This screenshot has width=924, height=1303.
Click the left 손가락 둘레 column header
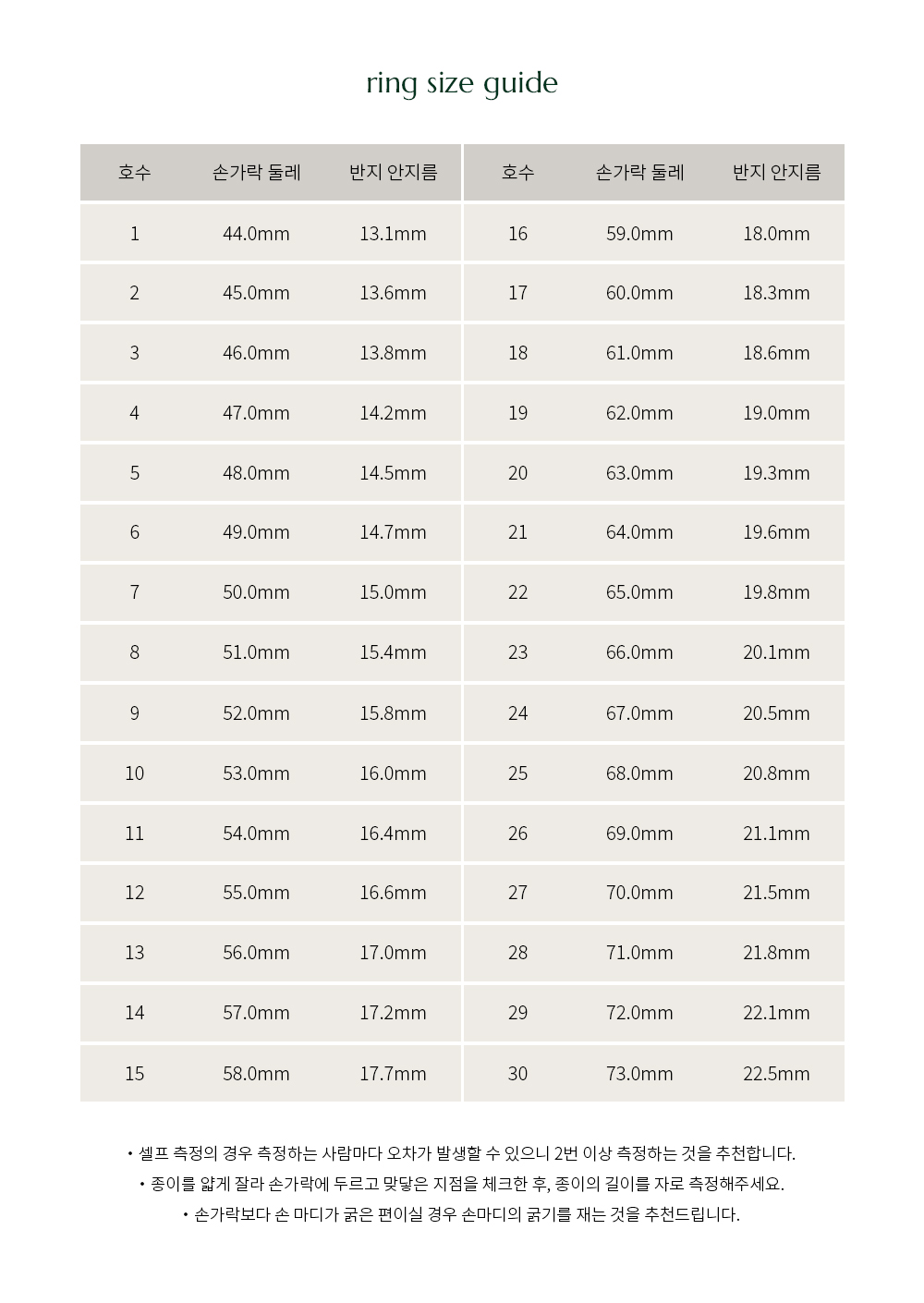pyautogui.click(x=256, y=172)
